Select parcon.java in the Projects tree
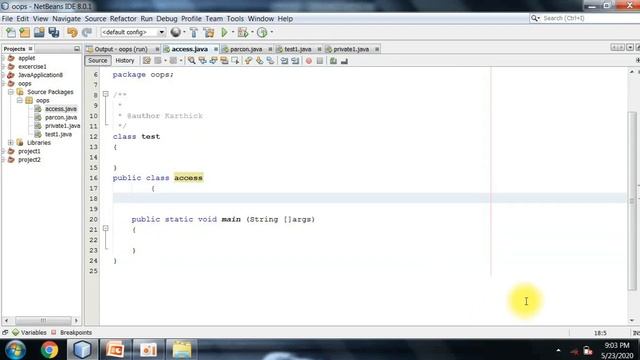This screenshot has width=640, height=360. (60, 118)
